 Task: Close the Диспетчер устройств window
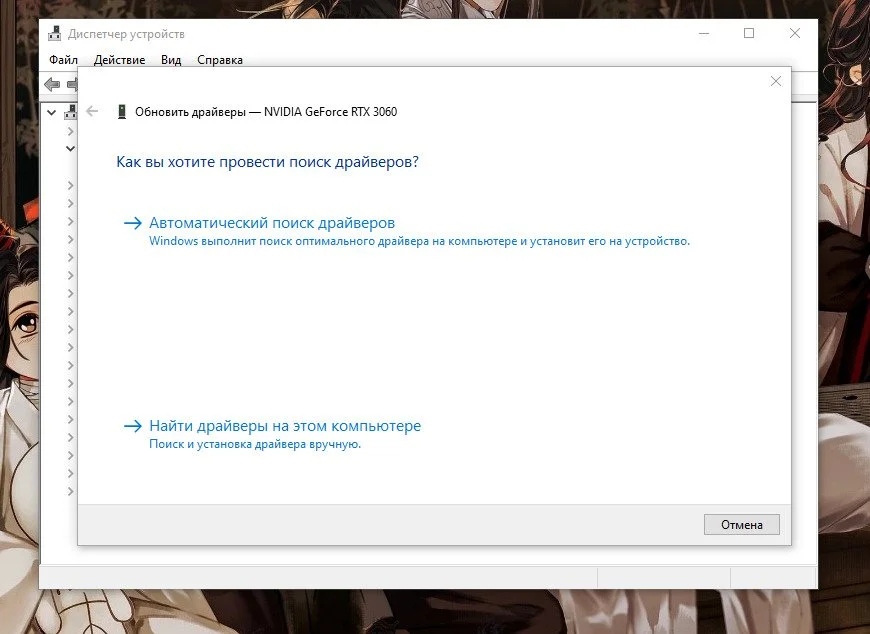795,33
